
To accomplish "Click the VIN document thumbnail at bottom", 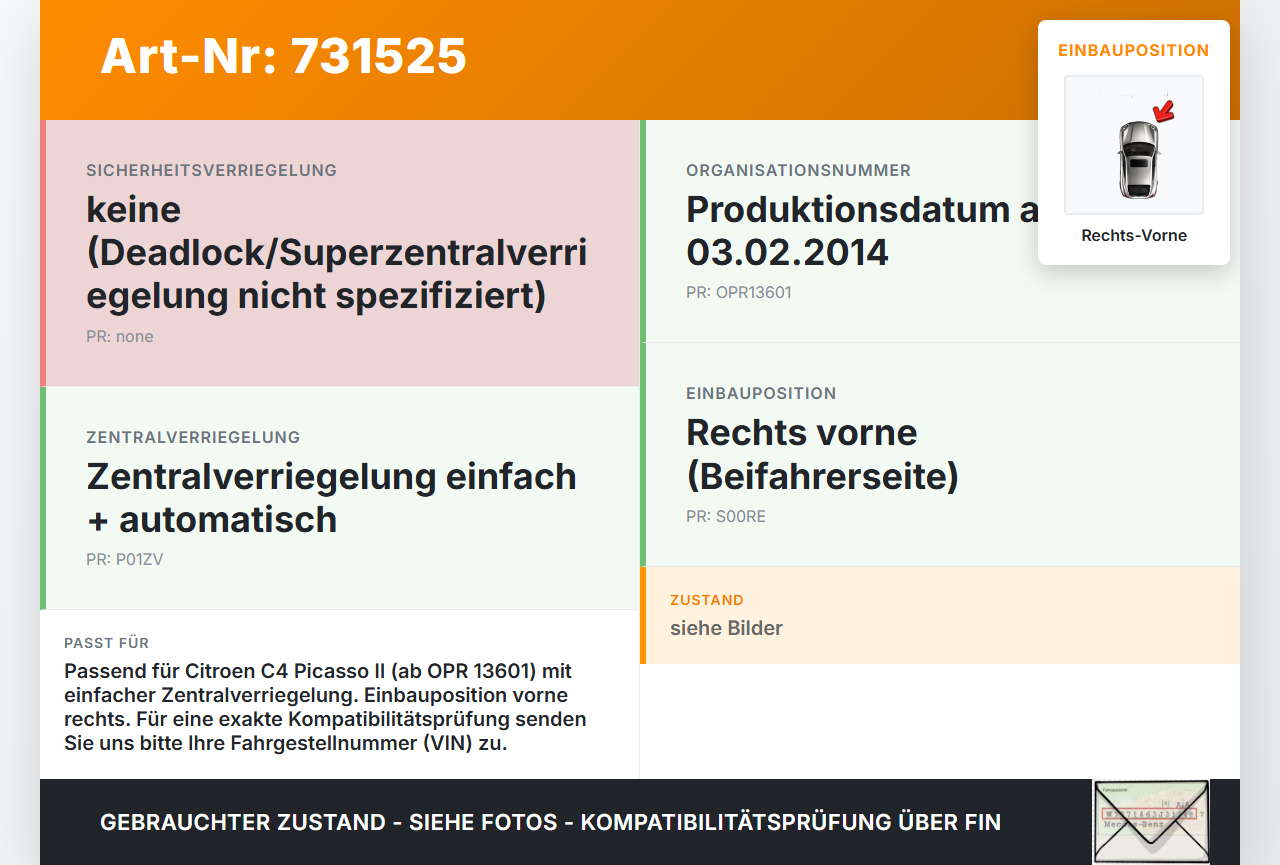I will 1151,822.
